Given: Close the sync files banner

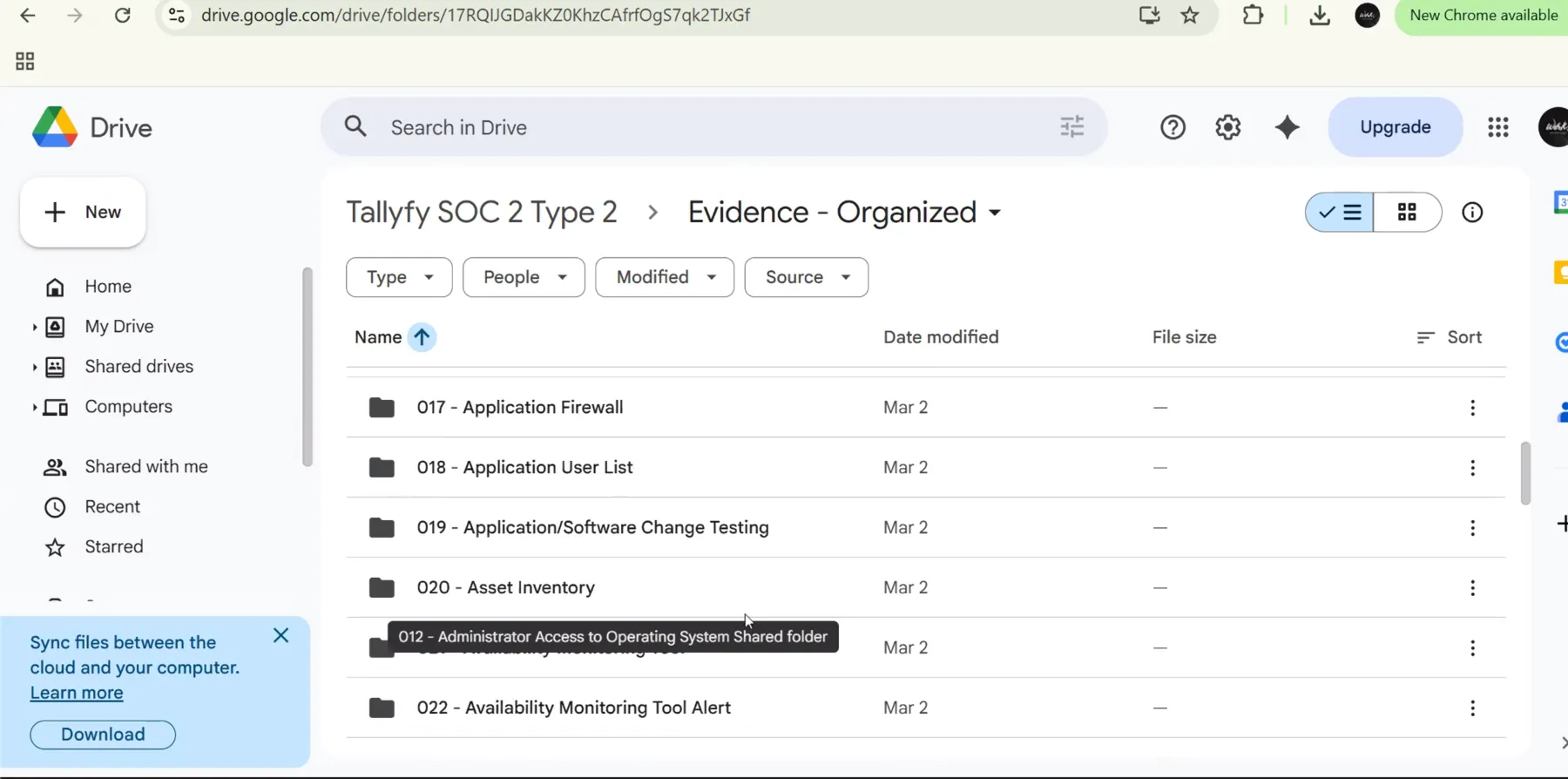Looking at the screenshot, I should [x=280, y=635].
